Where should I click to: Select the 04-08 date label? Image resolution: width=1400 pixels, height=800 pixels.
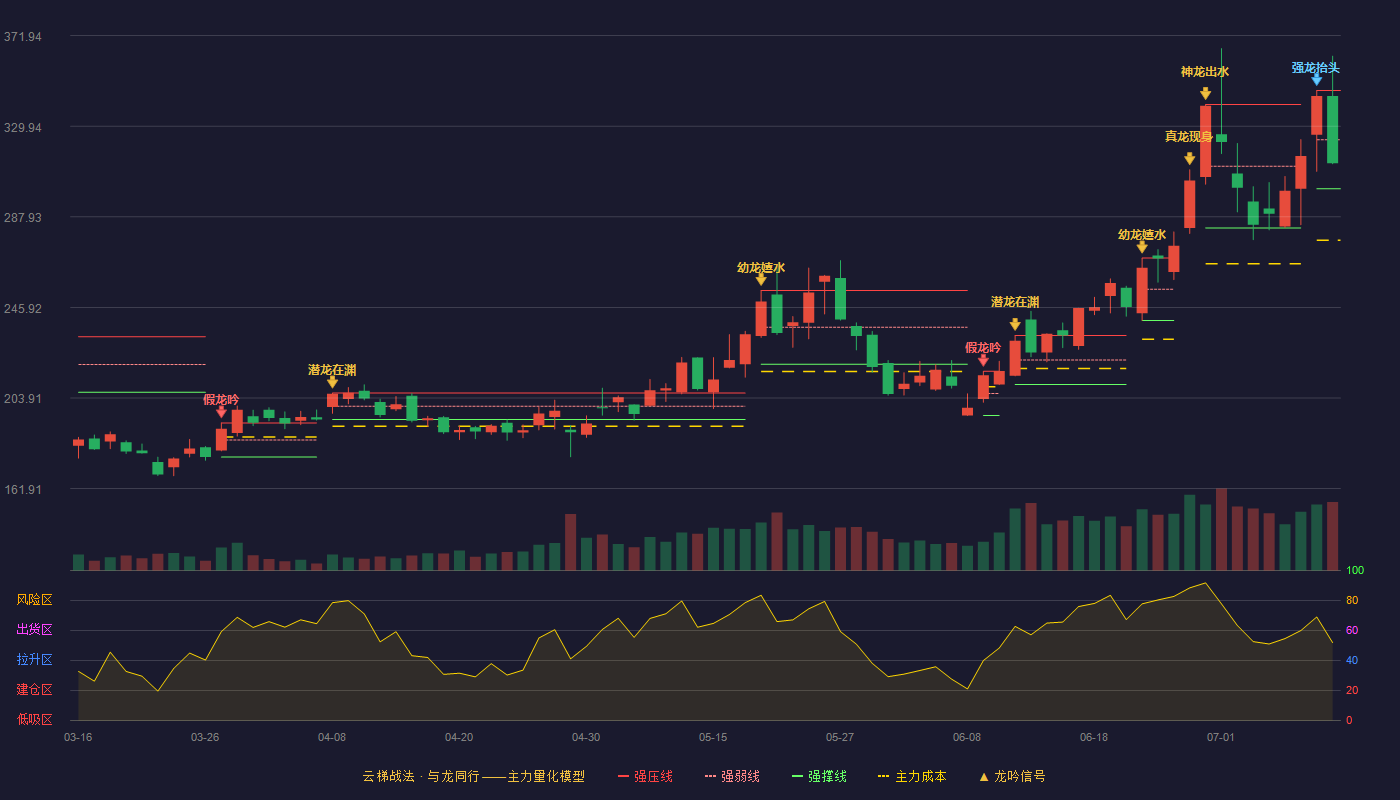click(x=332, y=737)
